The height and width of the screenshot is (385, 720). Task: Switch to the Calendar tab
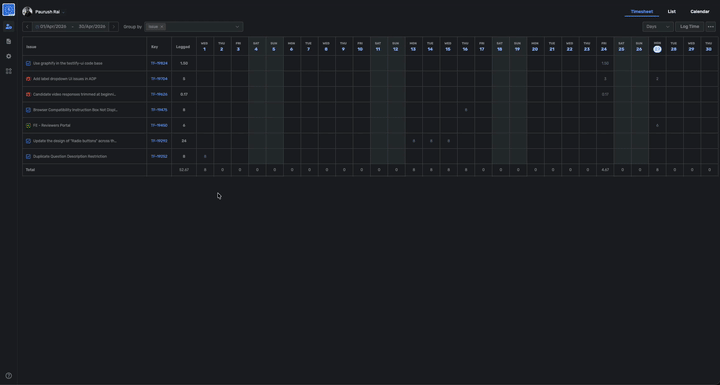tap(700, 11)
